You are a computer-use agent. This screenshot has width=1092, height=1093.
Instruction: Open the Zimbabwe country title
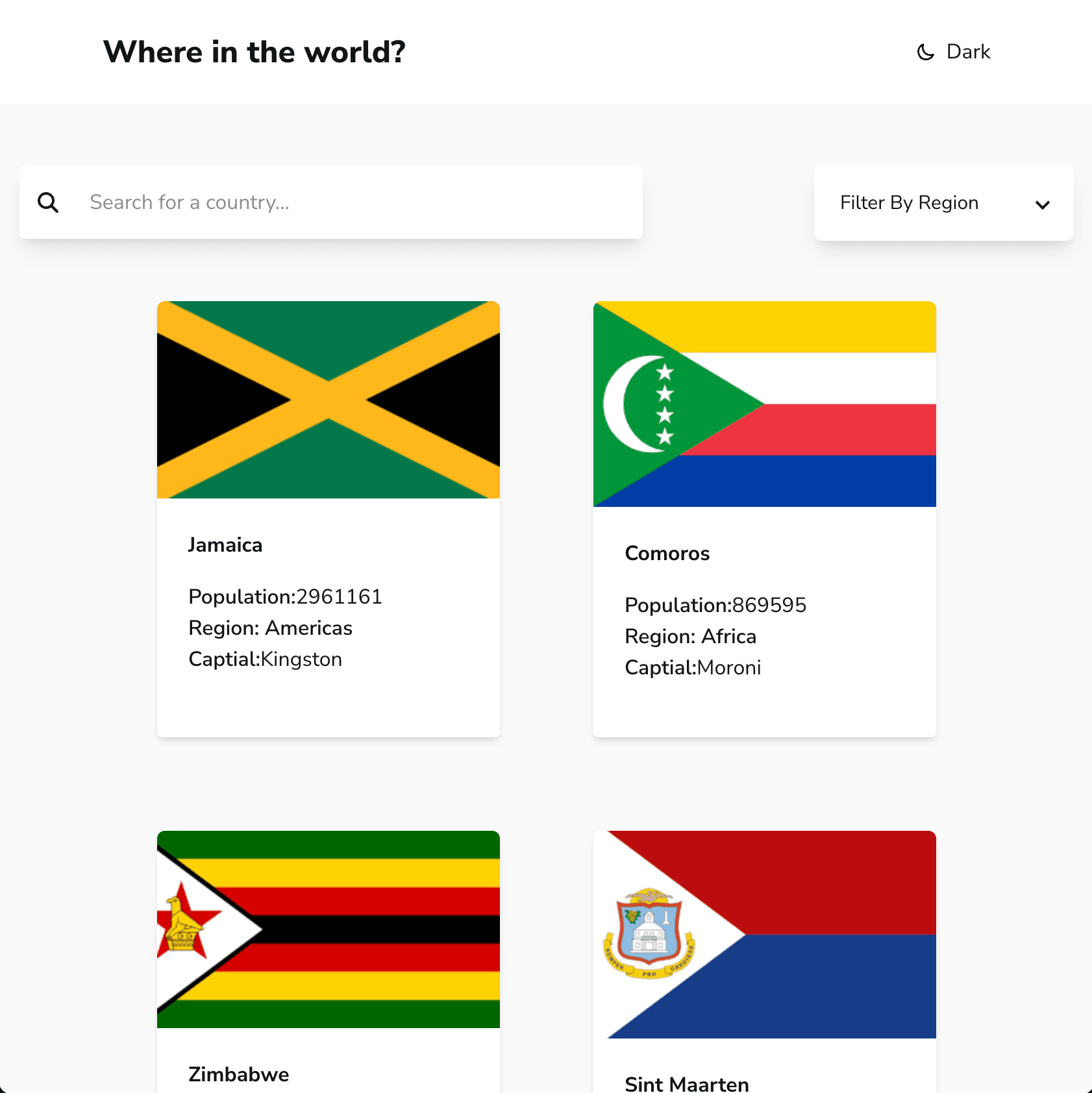click(x=238, y=1075)
